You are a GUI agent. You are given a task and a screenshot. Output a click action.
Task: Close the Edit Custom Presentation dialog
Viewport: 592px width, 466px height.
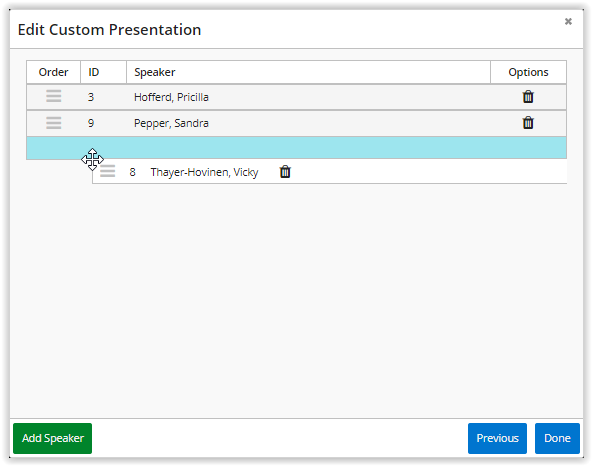[x=568, y=22]
